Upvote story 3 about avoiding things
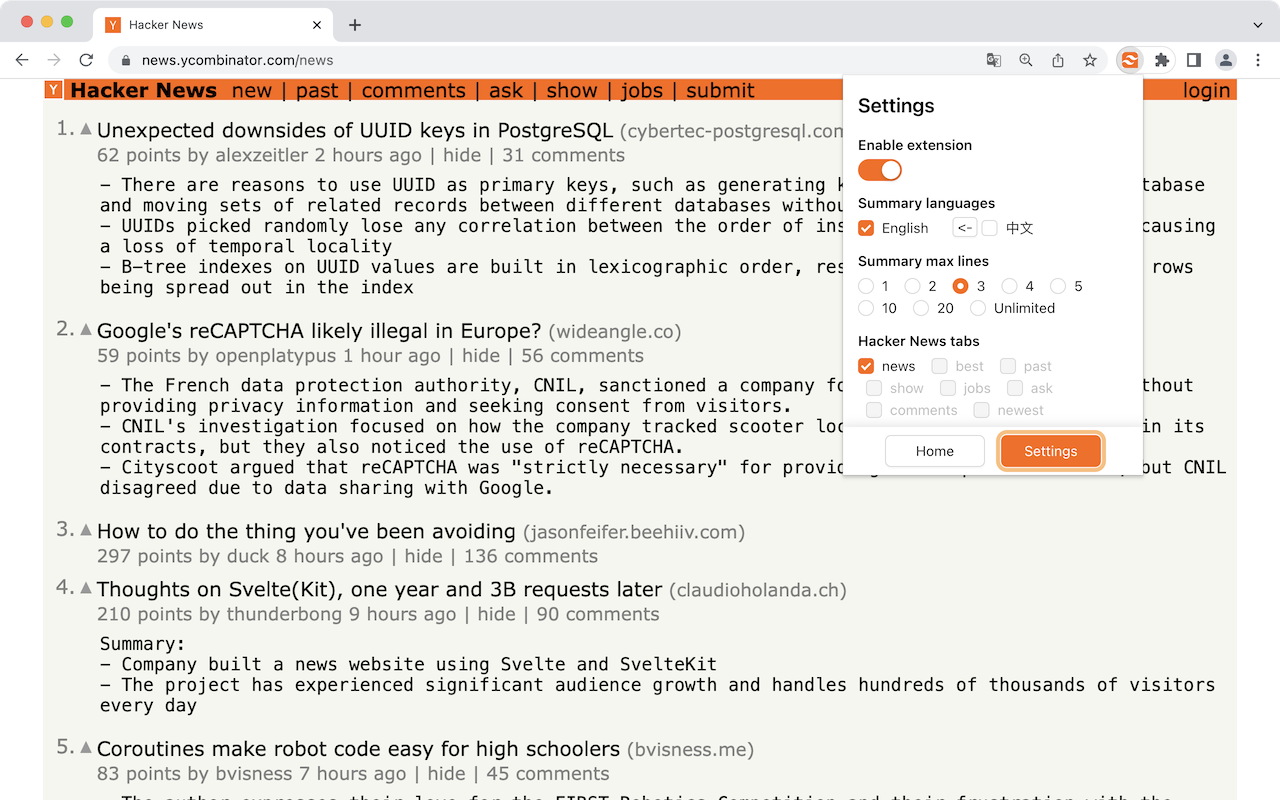Screen dimensions: 1280x800 (86, 531)
